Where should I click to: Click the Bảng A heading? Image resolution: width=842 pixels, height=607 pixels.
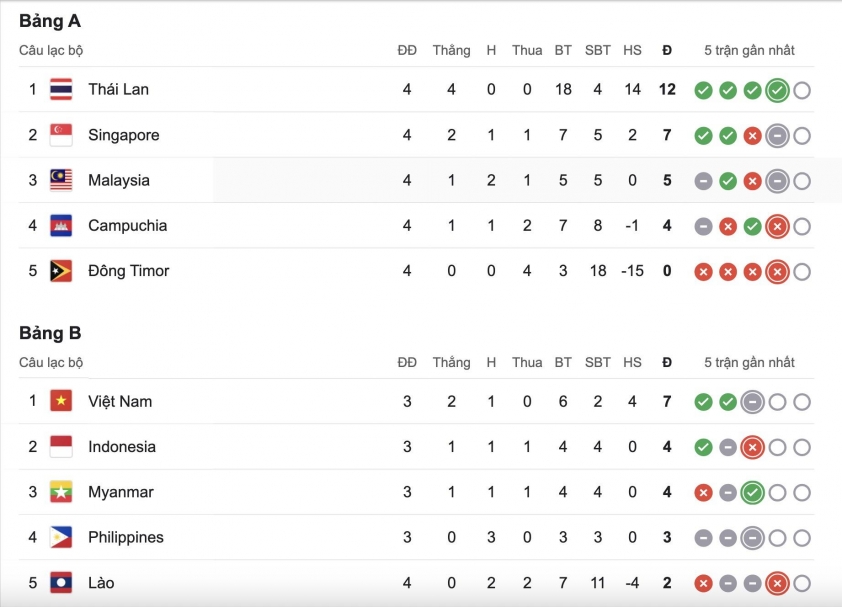coord(50,21)
